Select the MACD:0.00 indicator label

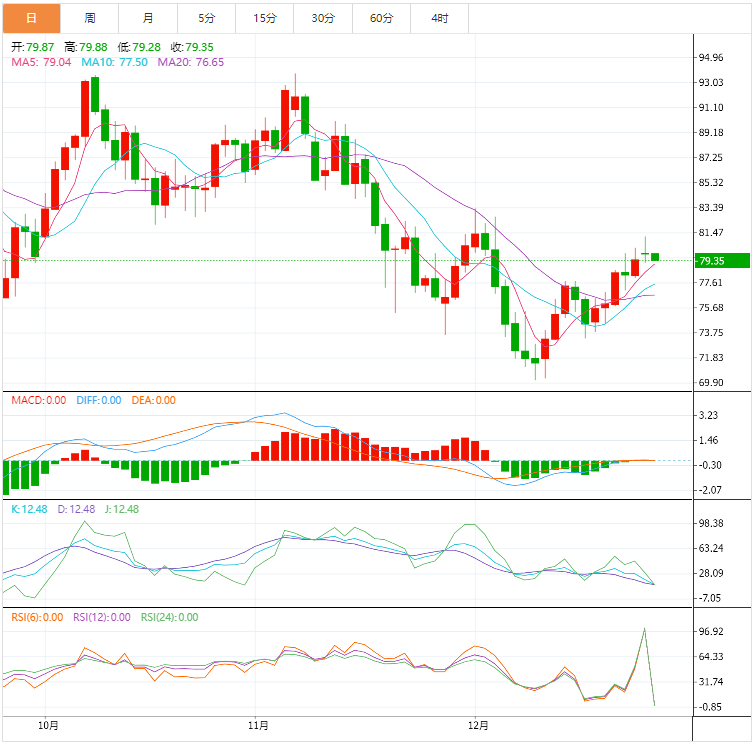(x=38, y=400)
